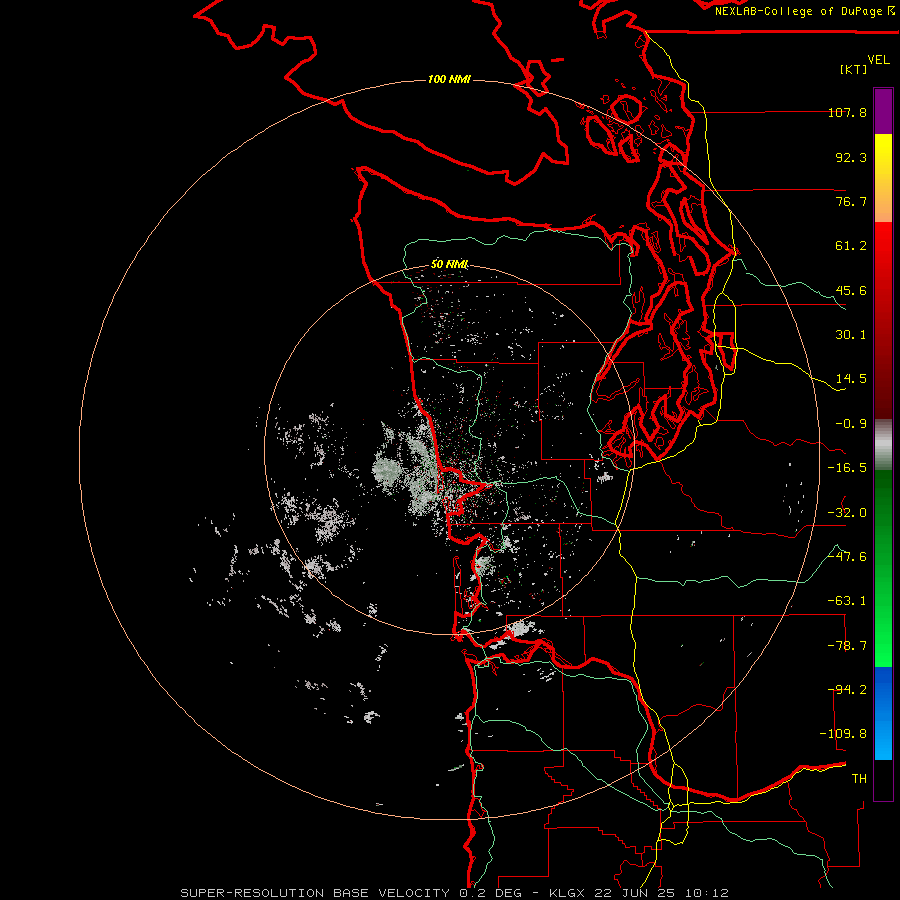Click the 22 JUN 25 10:12 timestamp

(x=662, y=893)
